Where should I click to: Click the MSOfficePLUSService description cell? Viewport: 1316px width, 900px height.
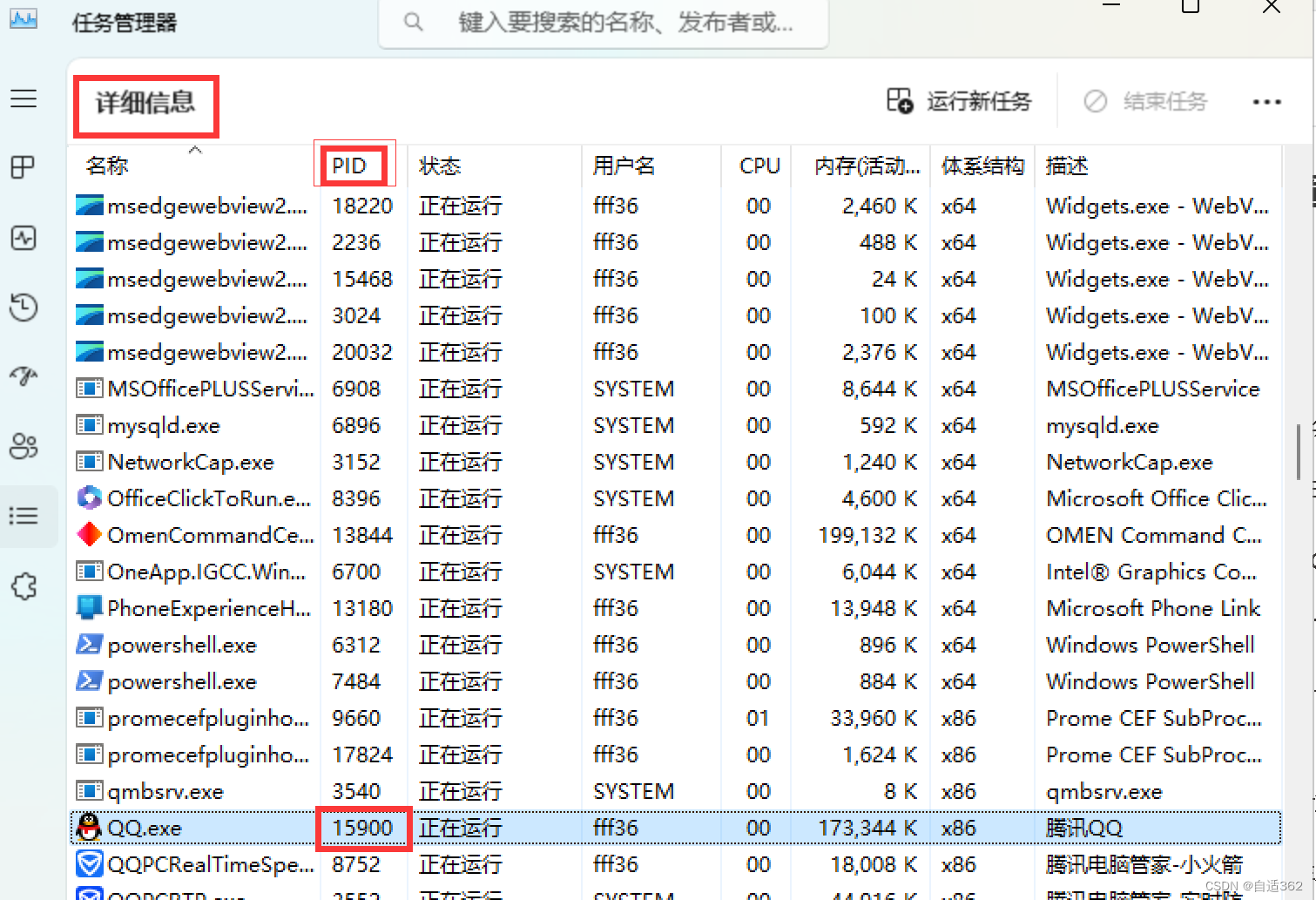[1153, 389]
